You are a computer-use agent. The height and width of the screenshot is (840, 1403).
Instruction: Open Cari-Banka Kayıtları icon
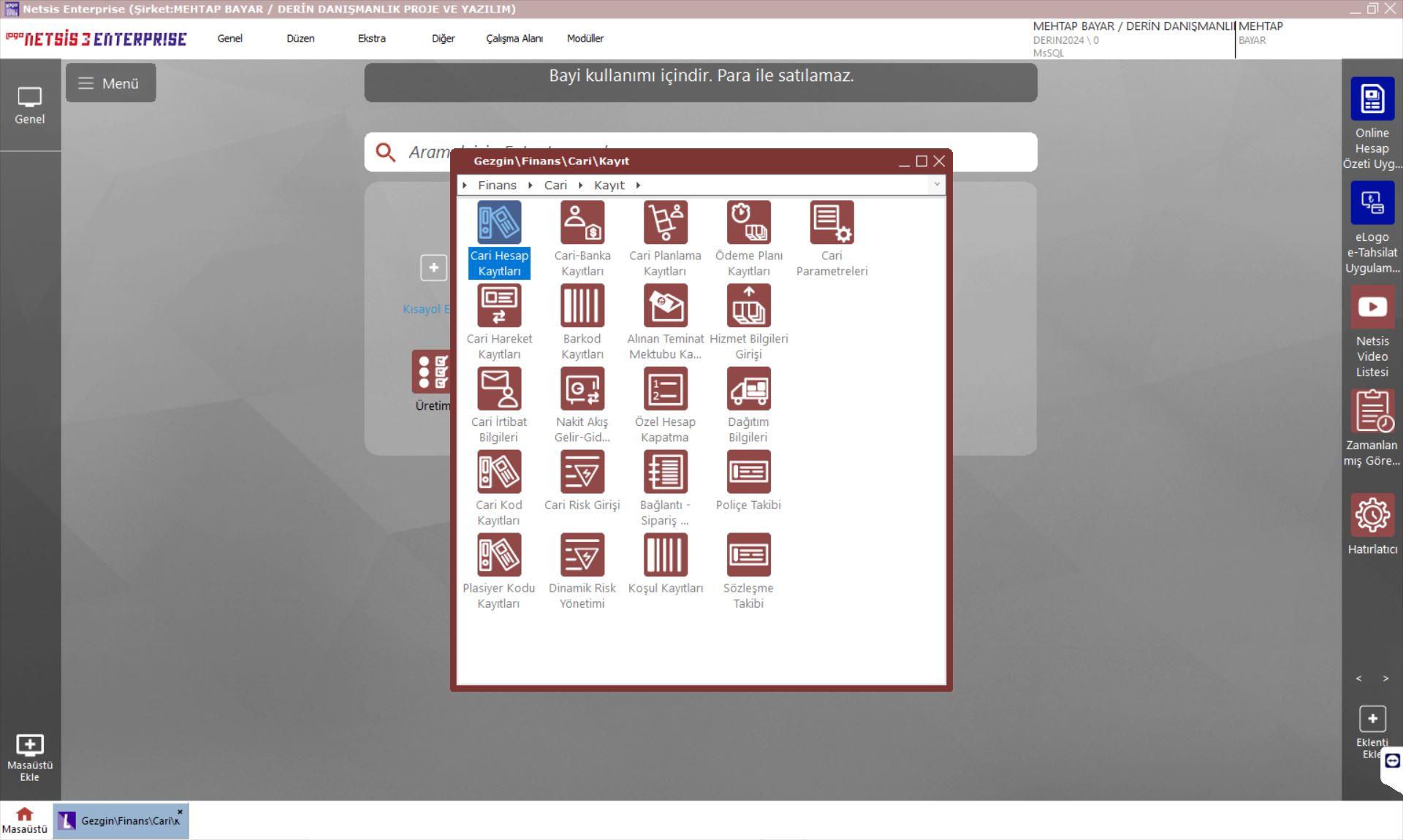pos(582,223)
